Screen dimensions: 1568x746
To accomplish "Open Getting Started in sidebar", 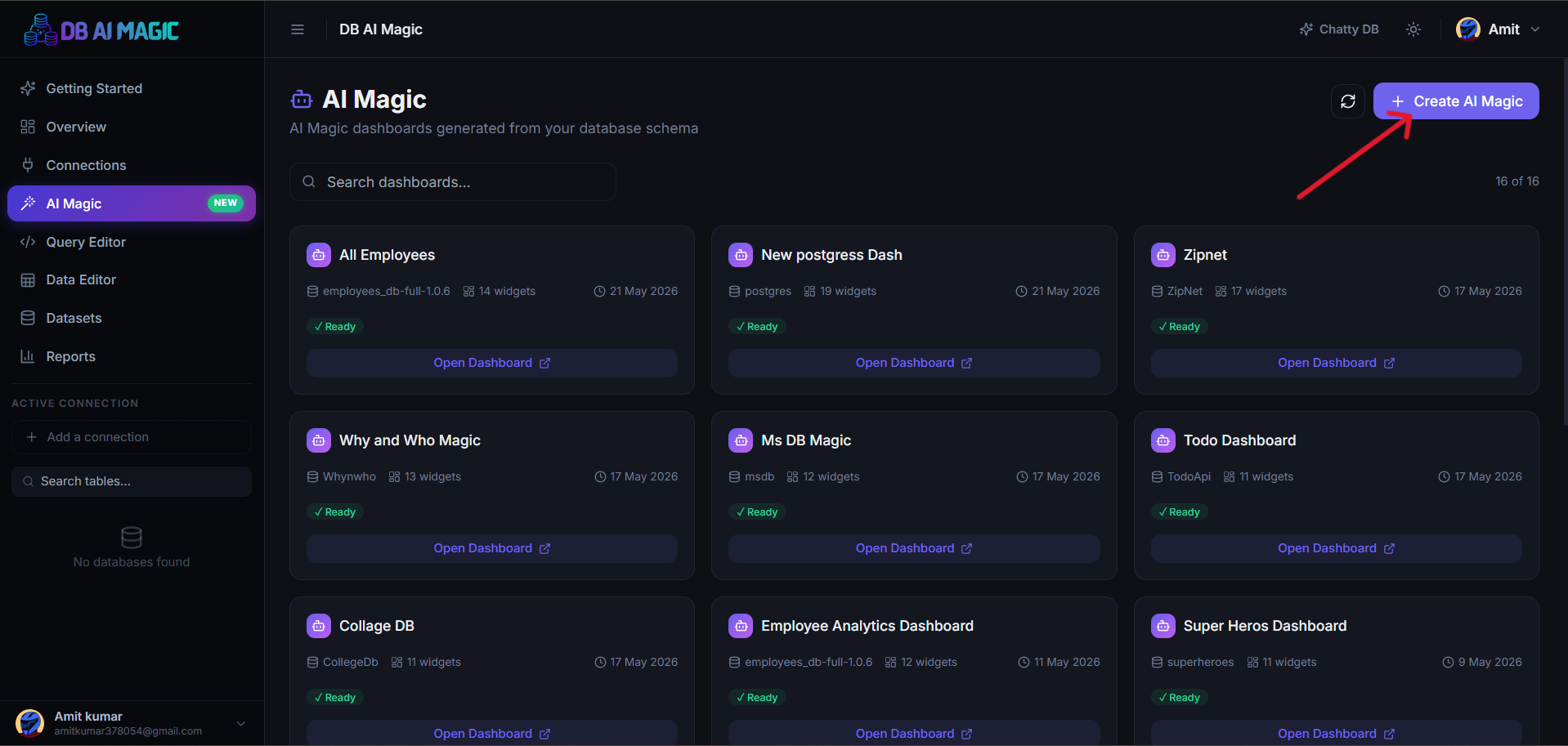I will tap(132, 88).
